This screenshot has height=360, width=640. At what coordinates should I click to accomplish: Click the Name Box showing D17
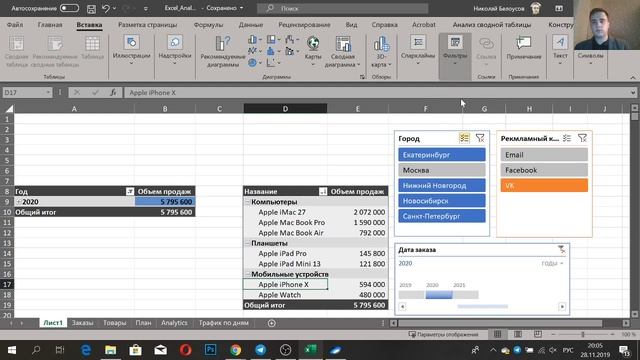27,93
